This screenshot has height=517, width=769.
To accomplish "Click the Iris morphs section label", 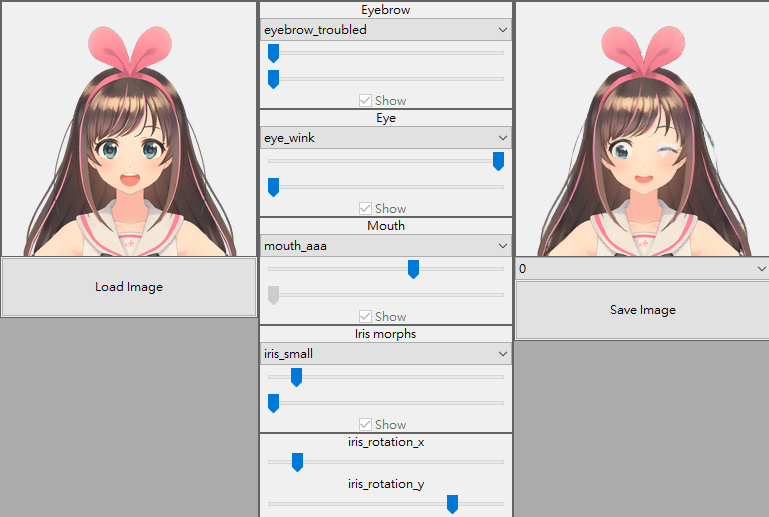I will [x=385, y=334].
